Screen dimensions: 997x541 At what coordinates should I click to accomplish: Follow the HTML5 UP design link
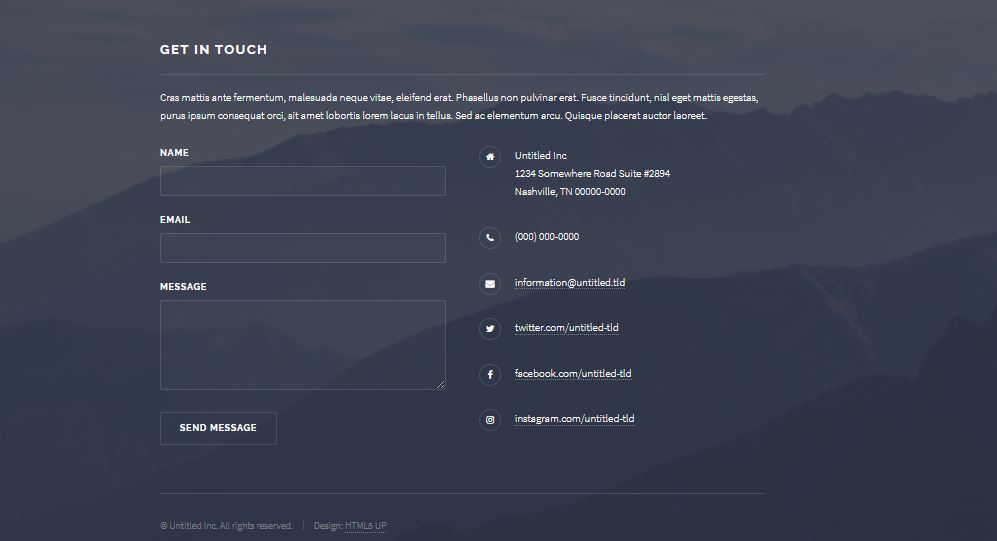[366, 526]
